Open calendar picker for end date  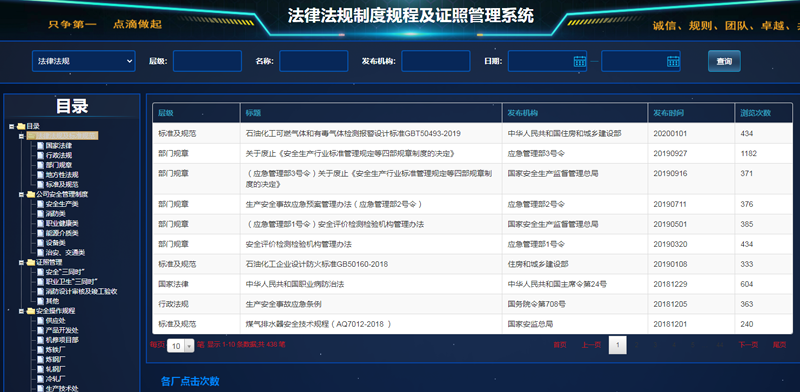673,61
